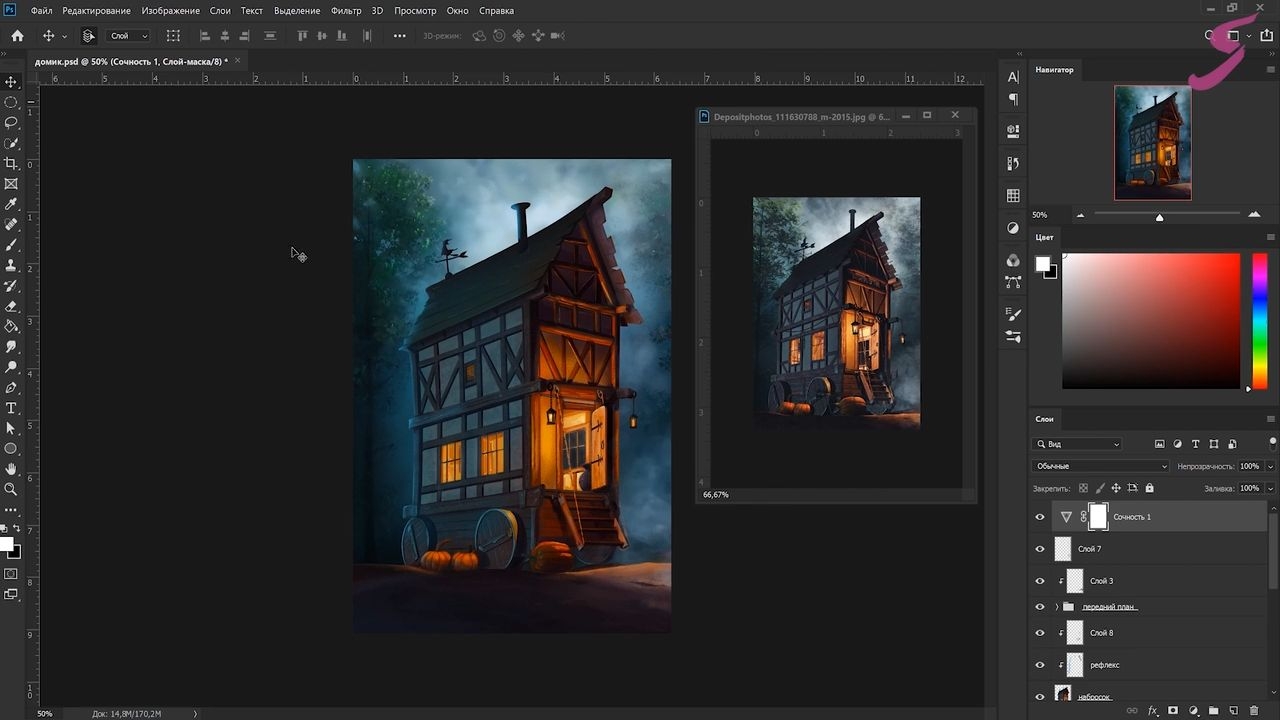Hide the Слой 7 layer
The image size is (1280, 720).
coord(1040,549)
